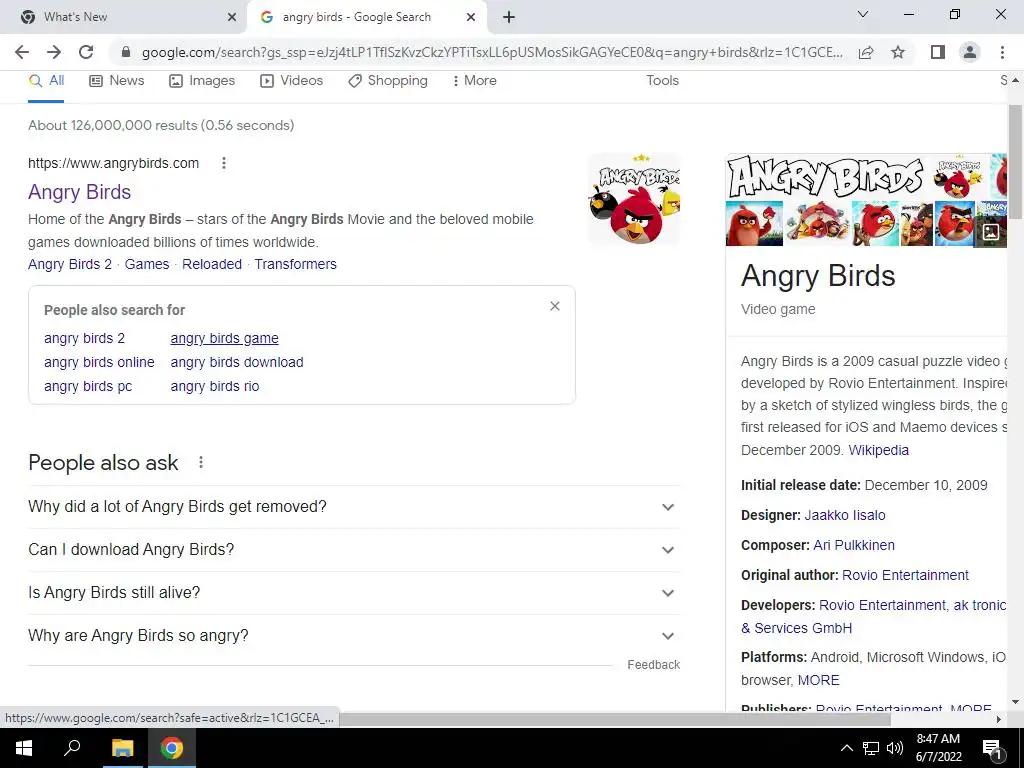Bookmark this page with the star icon
The height and width of the screenshot is (768, 1024).
[898, 52]
